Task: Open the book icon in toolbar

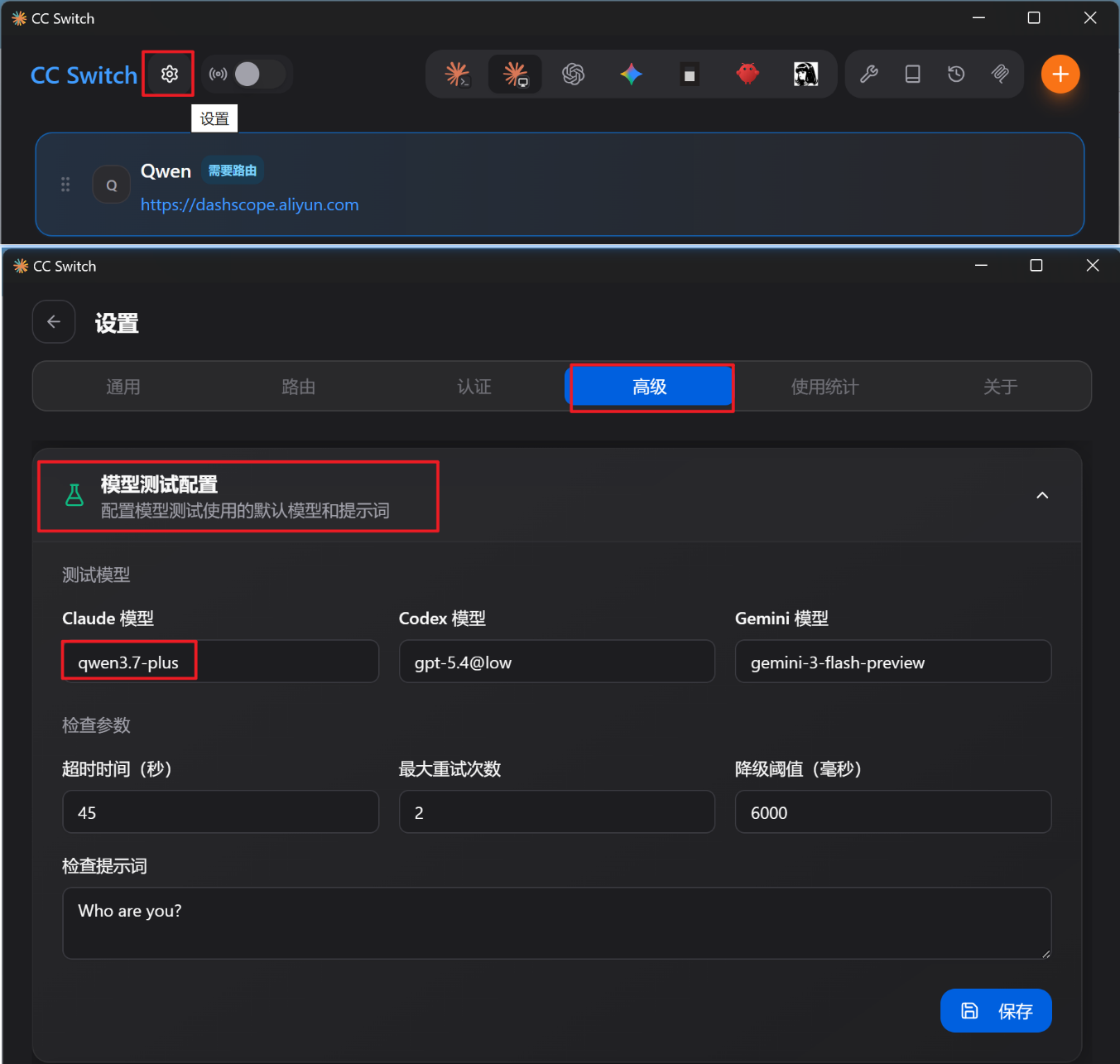Action: tap(912, 75)
